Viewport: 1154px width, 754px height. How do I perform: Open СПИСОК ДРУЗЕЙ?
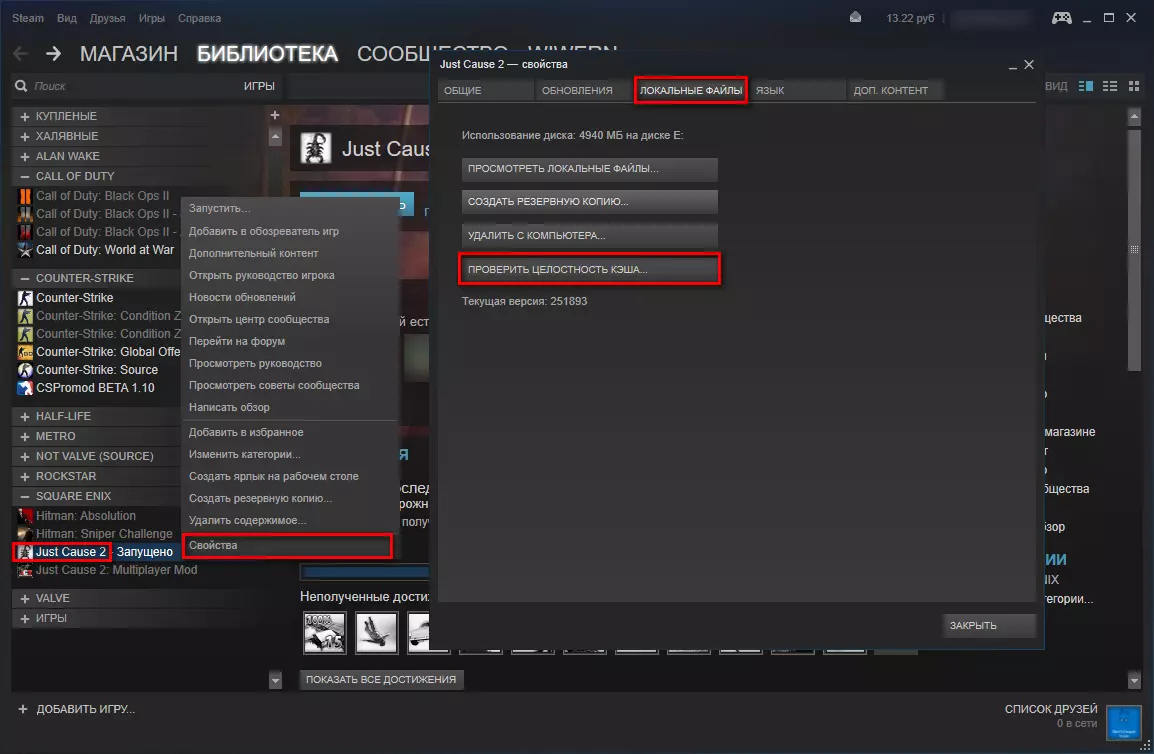[1051, 709]
